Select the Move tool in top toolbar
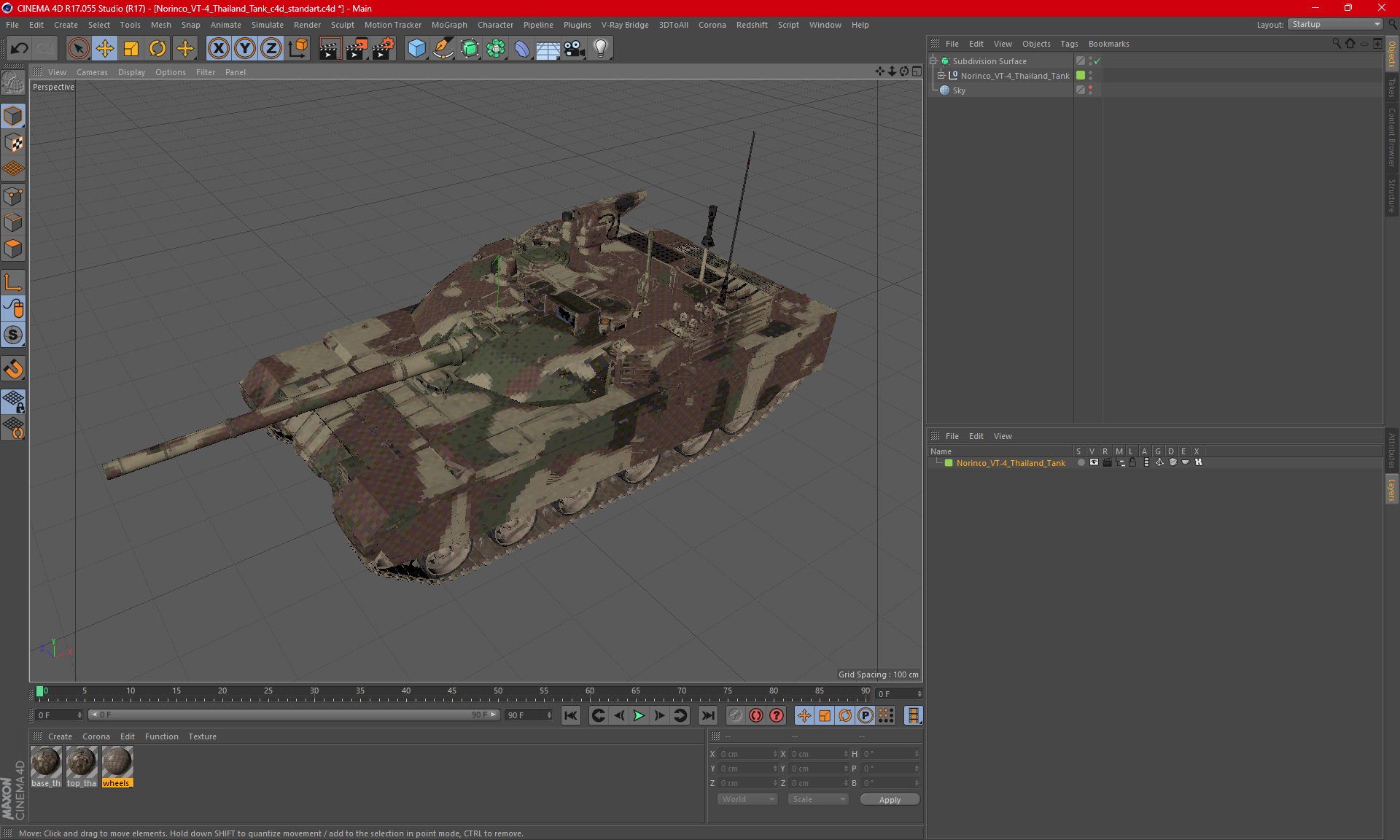Image resolution: width=1400 pixels, height=840 pixels. click(105, 49)
